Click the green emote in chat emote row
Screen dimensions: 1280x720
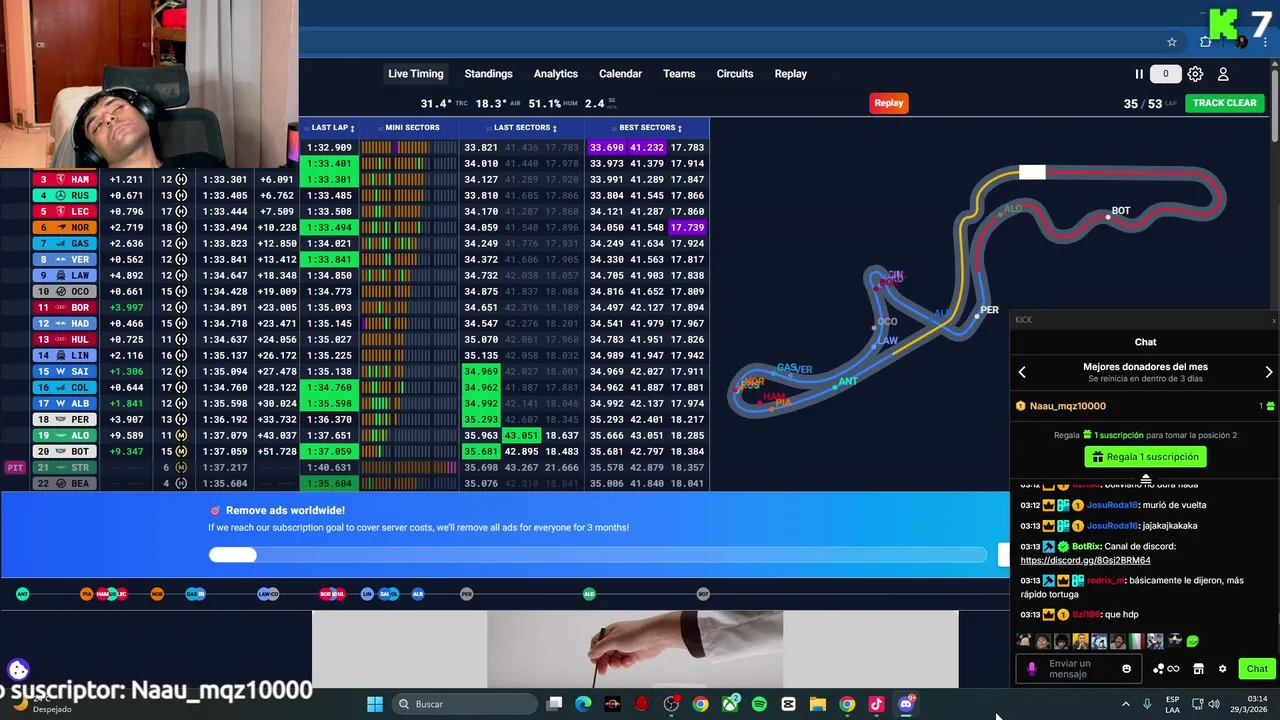[x=1192, y=641]
